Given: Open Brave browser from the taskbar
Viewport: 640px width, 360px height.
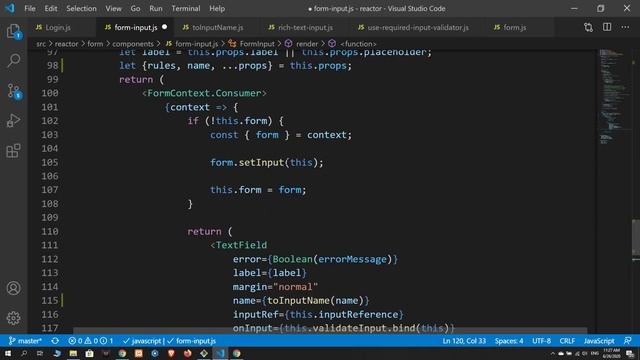Looking at the screenshot, I should pos(171,353).
